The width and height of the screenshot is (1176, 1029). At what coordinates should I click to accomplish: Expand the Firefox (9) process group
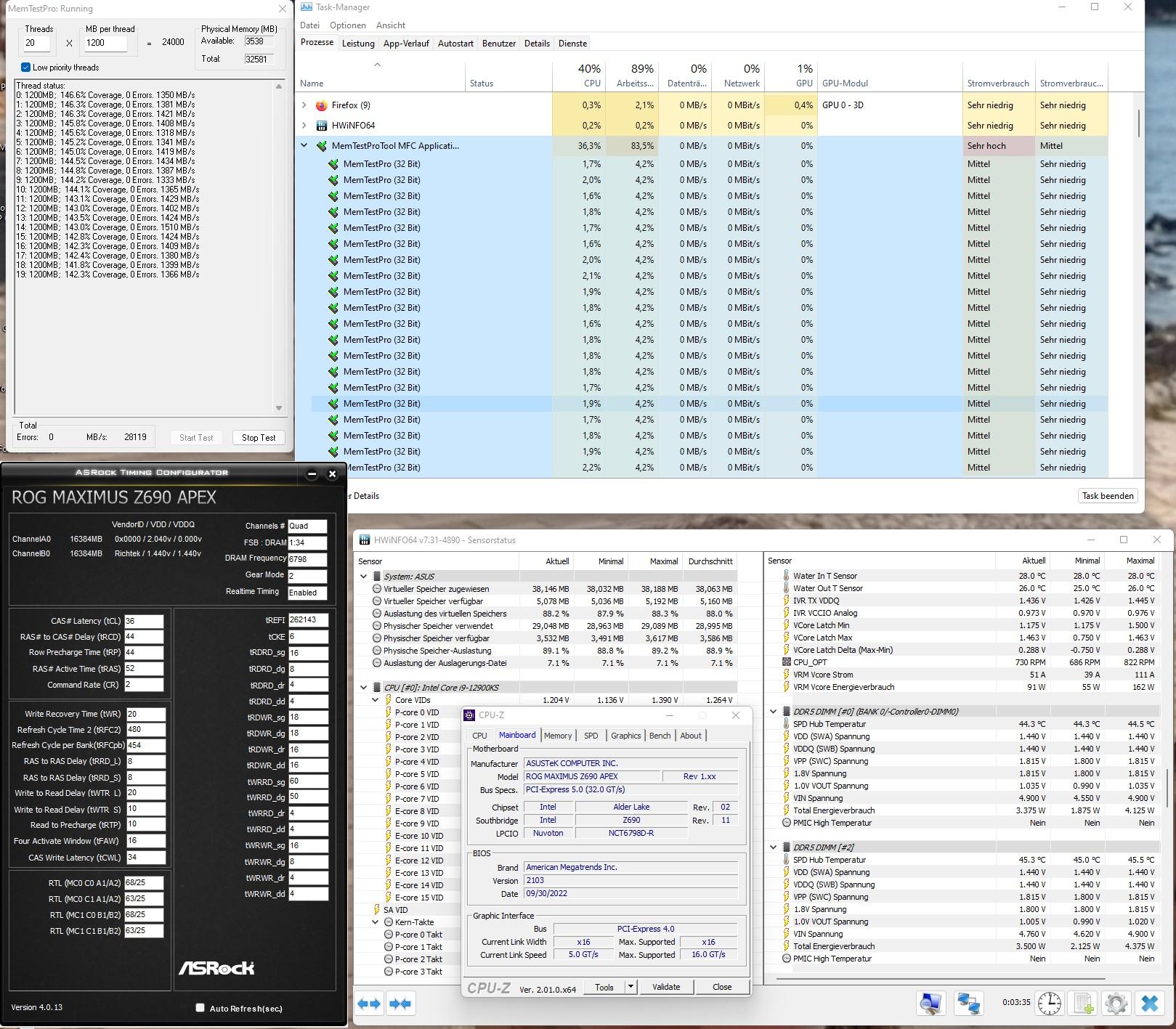[304, 105]
